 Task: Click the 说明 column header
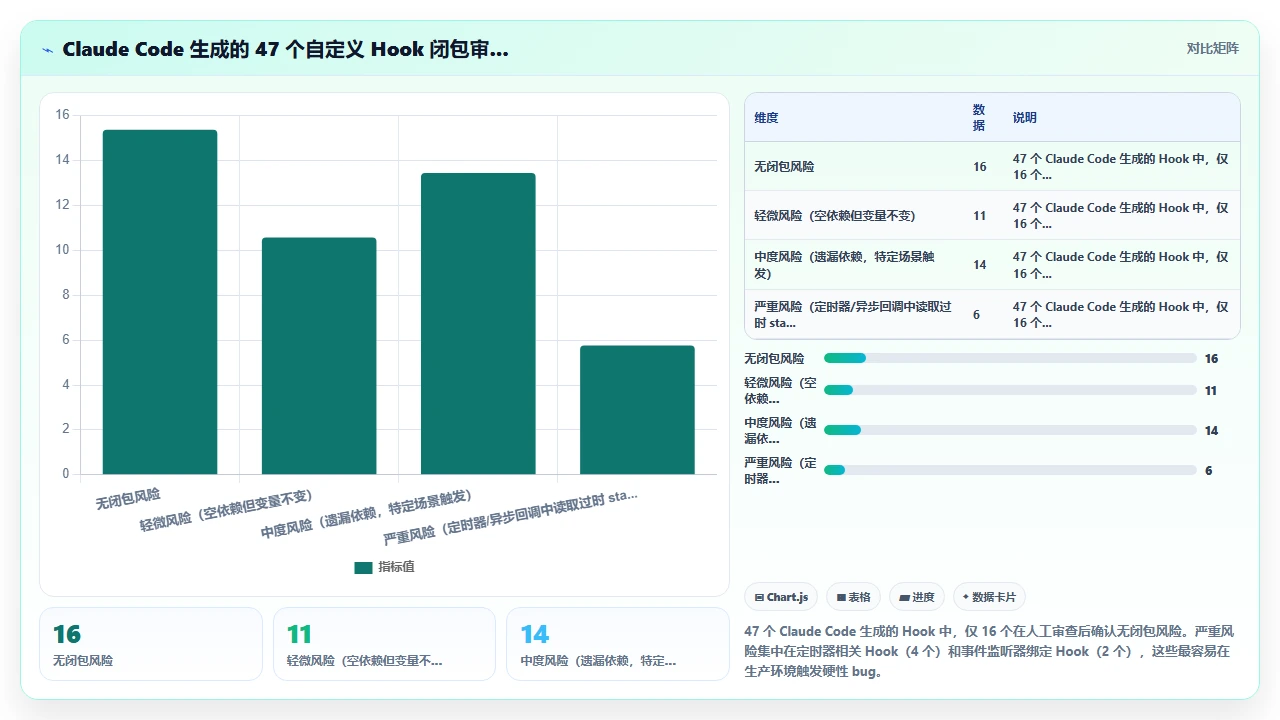(x=1025, y=118)
